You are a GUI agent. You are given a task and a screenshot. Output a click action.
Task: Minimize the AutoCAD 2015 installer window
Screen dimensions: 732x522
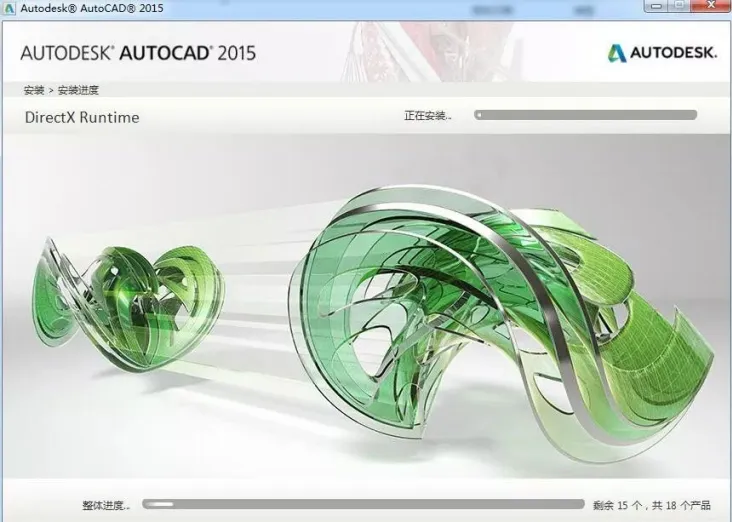658,6
